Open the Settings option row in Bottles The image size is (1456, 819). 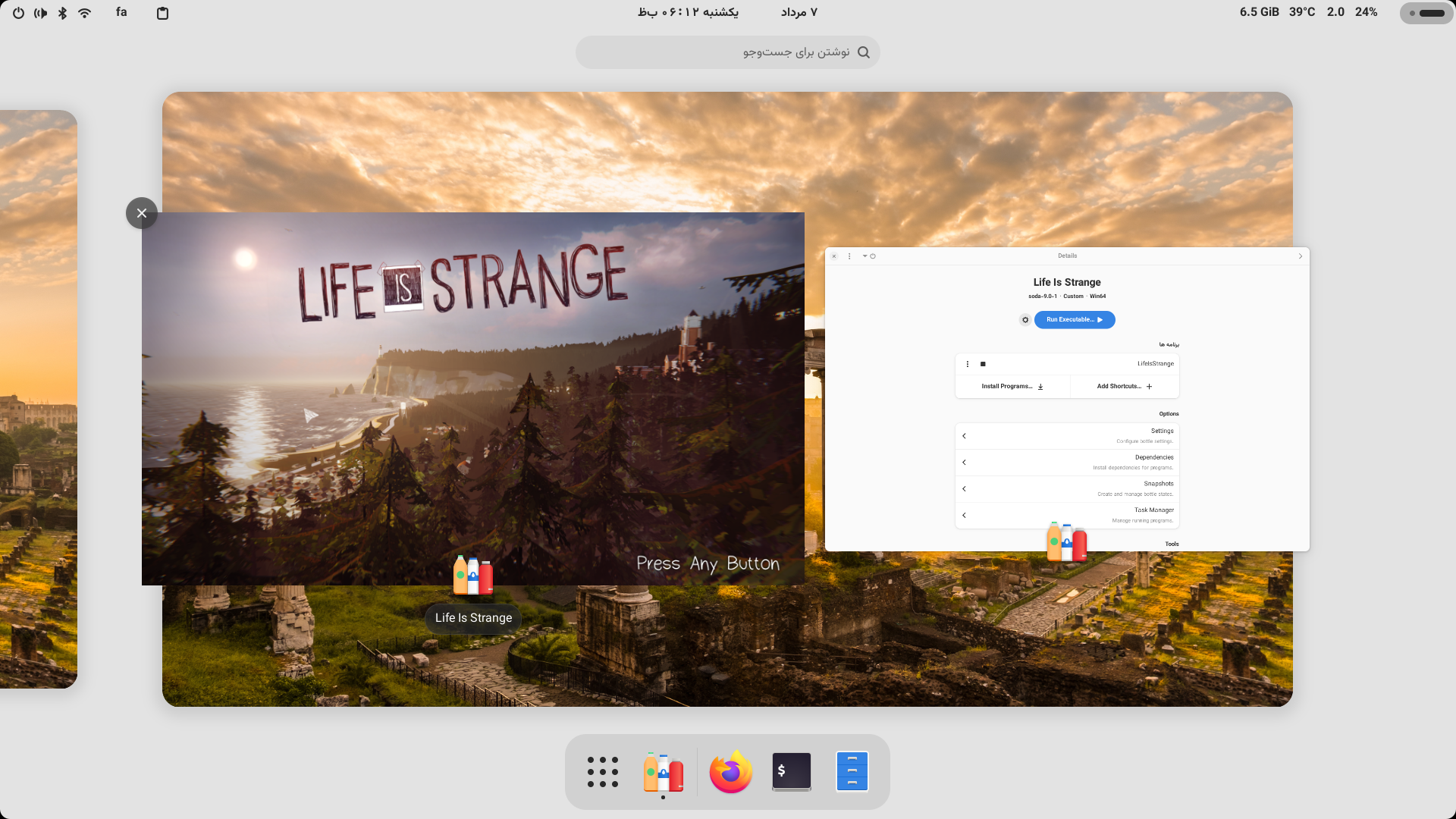pyautogui.click(x=1067, y=436)
